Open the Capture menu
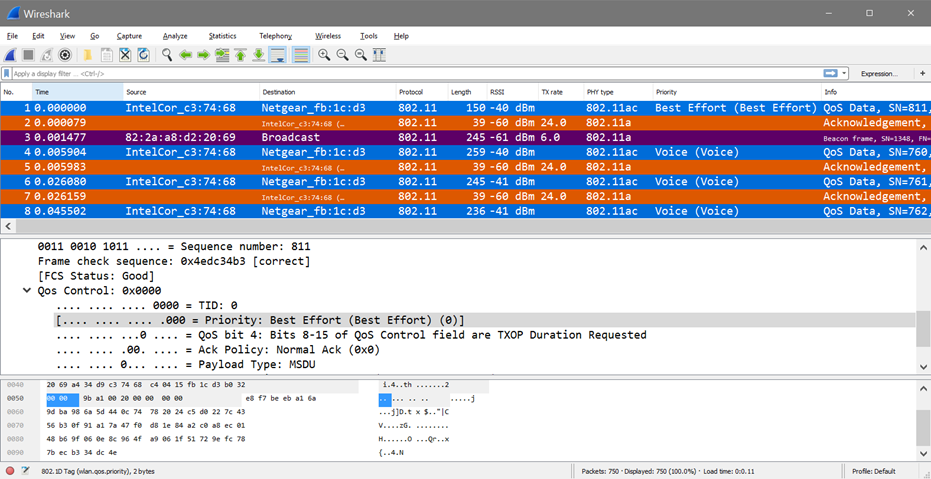931x479 pixels. click(129, 36)
